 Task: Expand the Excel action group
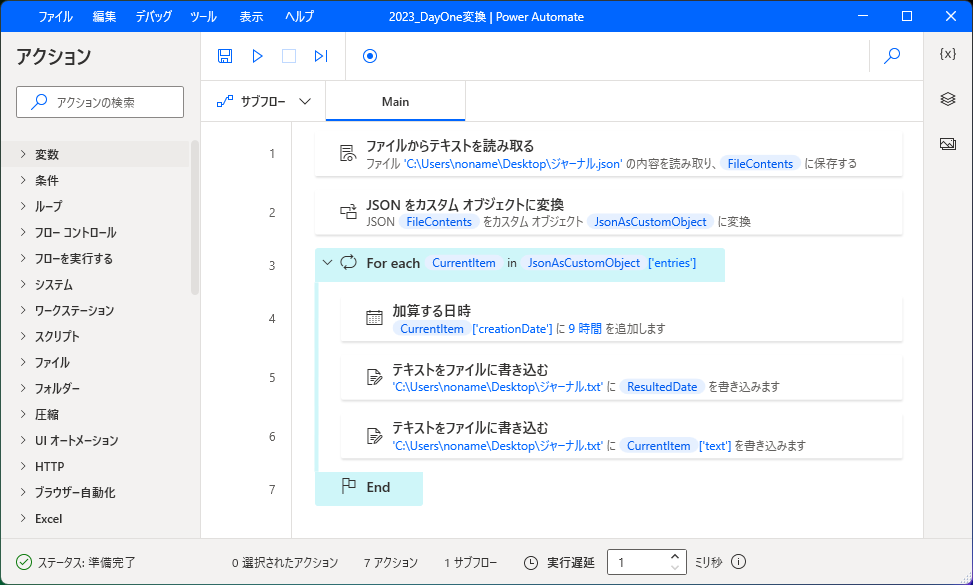[23, 519]
